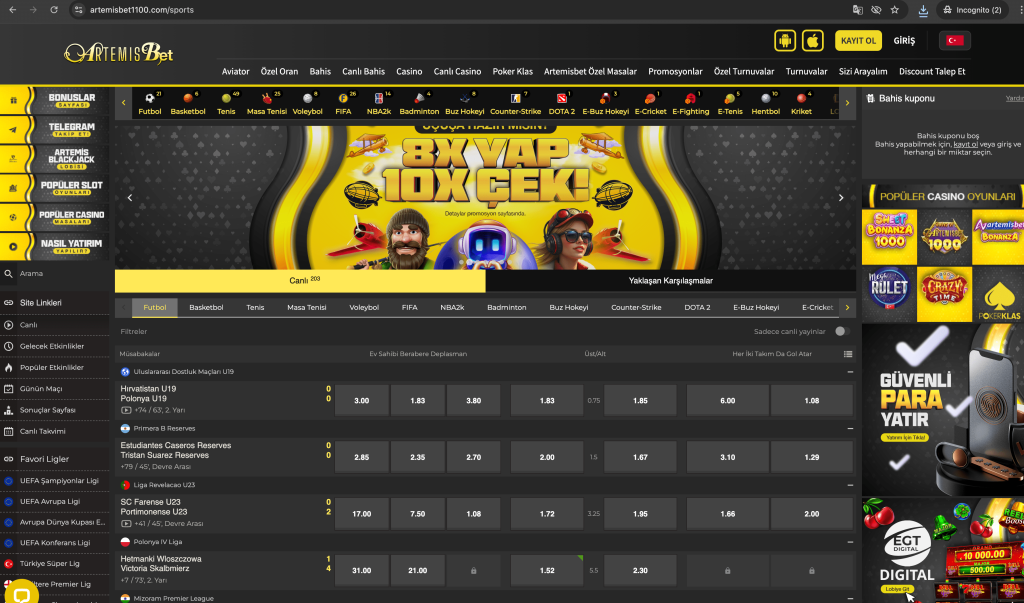Viewport: 1024px width, 603px height.
Task: Collapse Liga Revelacao U23 league
Action: (850, 485)
